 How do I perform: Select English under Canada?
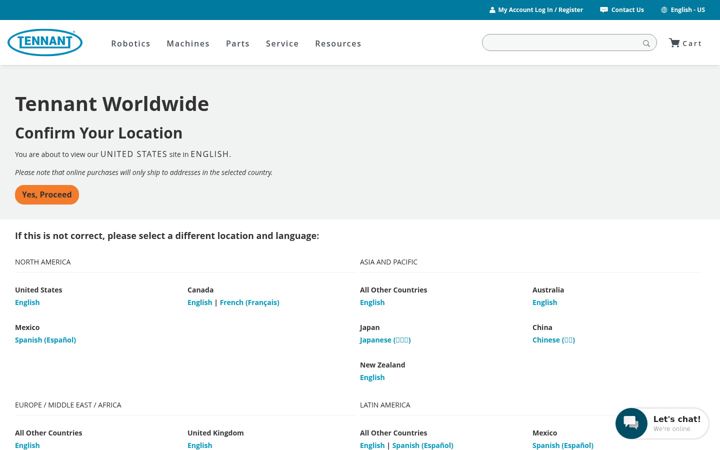coord(200,302)
